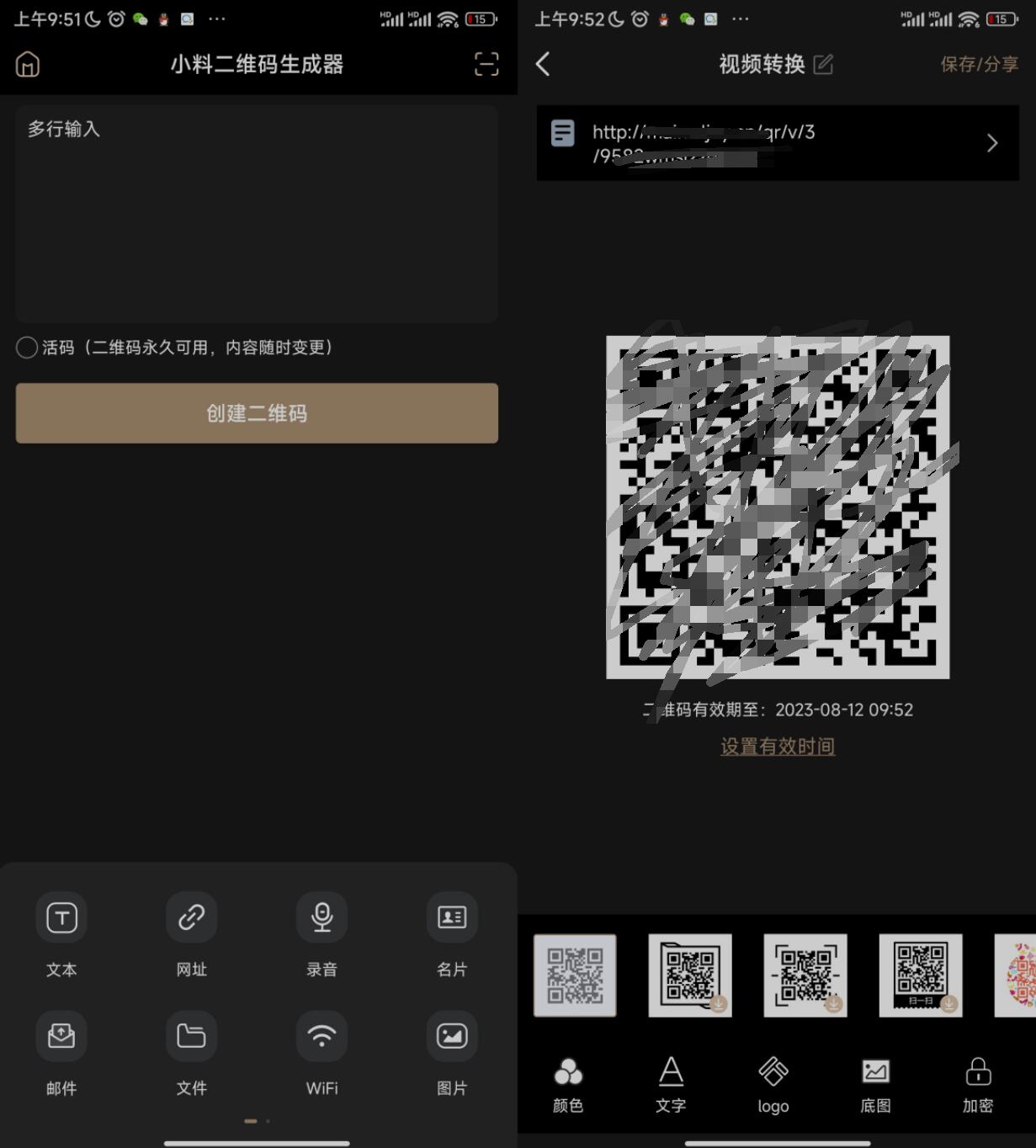
Task: Choose the 网址 URL link icon
Action: (x=191, y=917)
